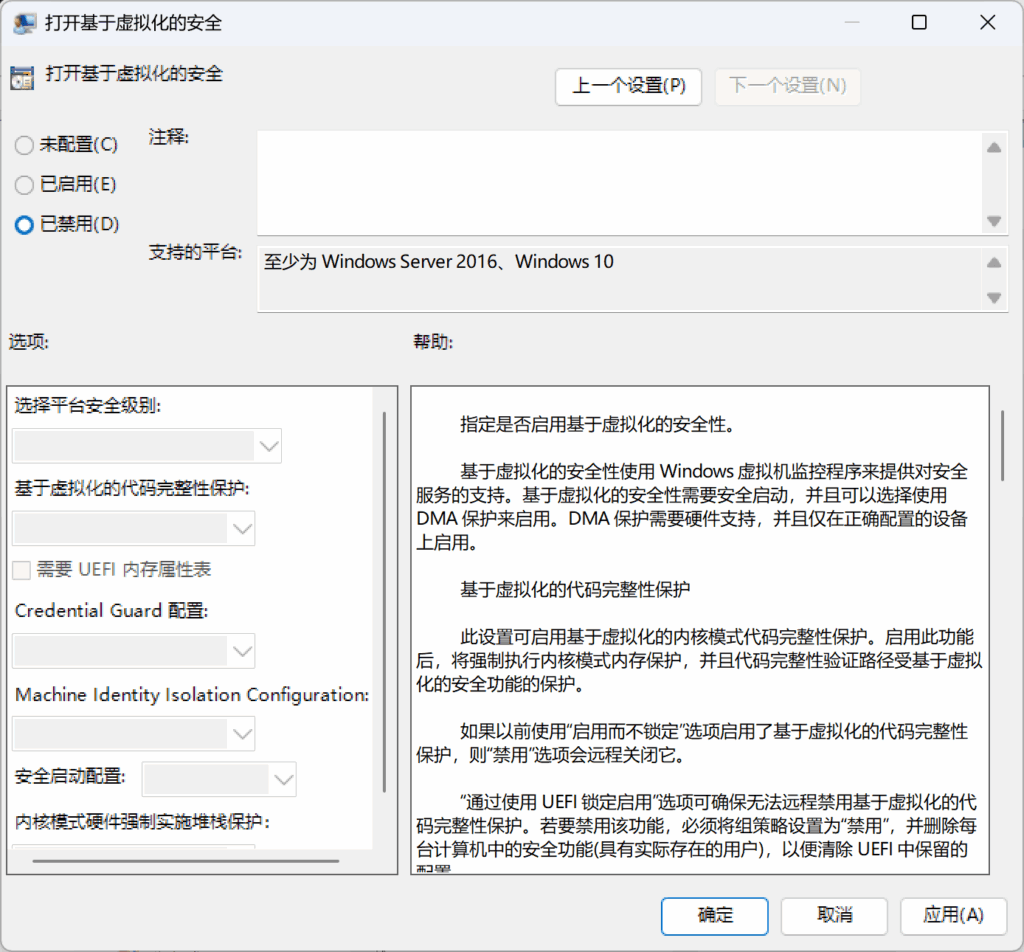Click the comment box scroll down arrow
Viewport: 1024px width, 952px height.
click(993, 221)
